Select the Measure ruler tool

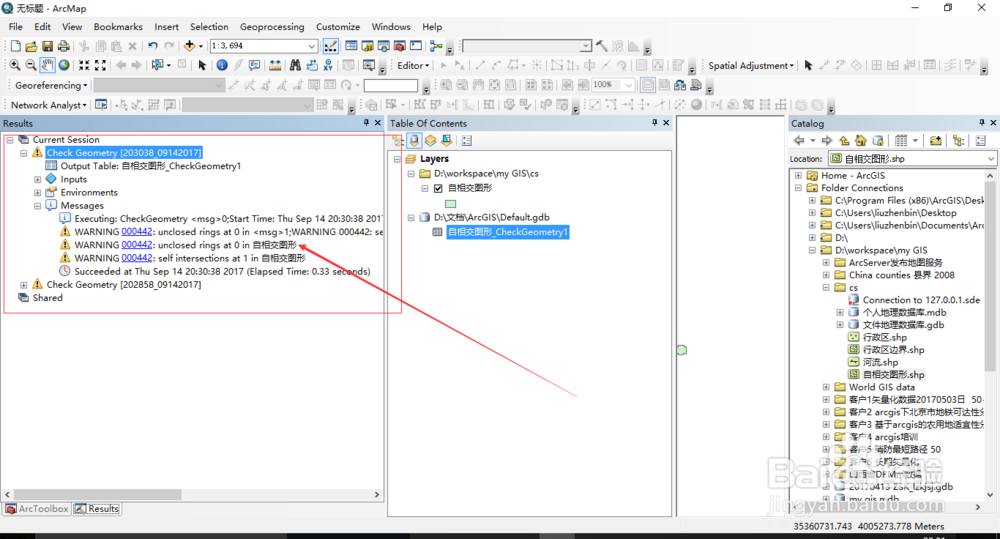tap(275, 65)
